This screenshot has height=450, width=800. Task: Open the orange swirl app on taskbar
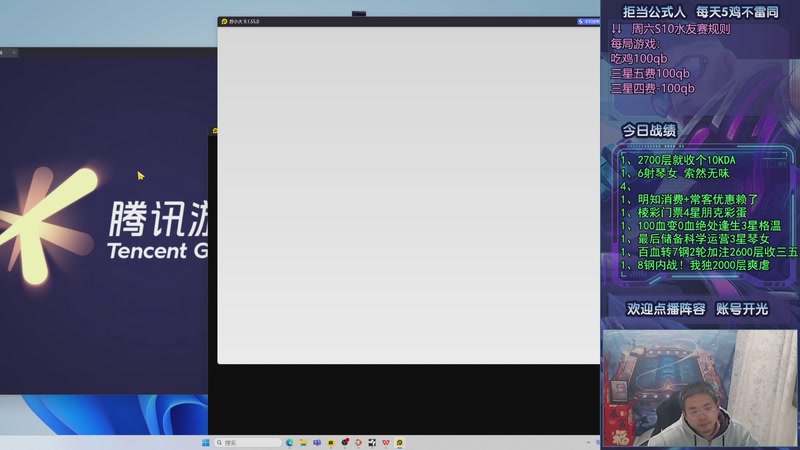point(358,442)
